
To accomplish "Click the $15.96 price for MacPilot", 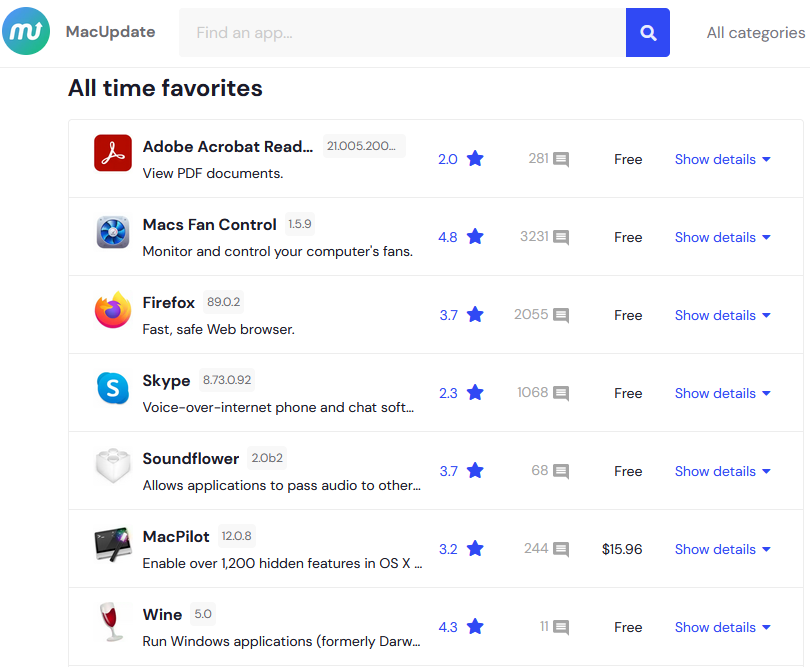I will coord(622,549).
